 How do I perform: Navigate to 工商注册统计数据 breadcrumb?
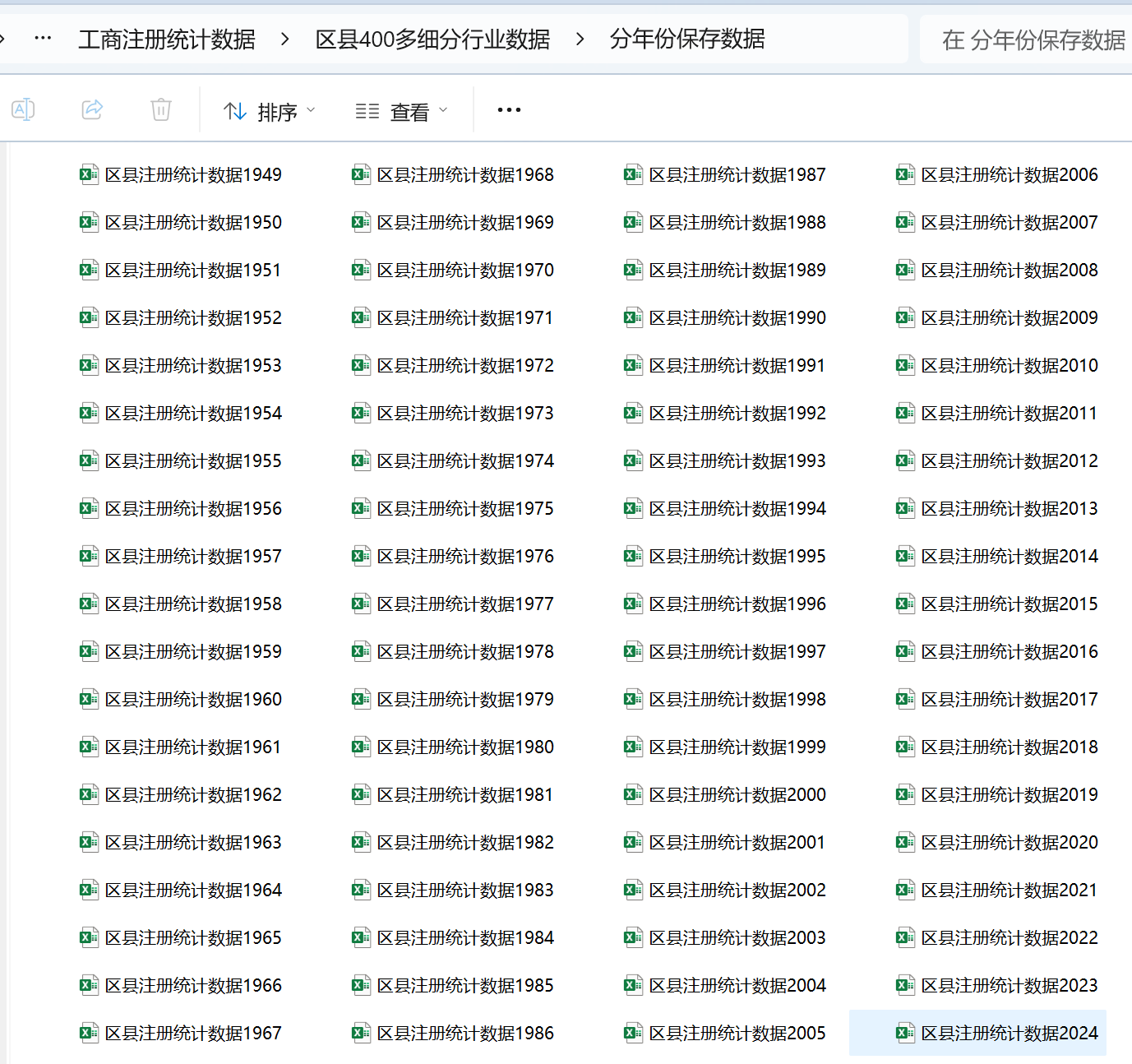[167, 39]
